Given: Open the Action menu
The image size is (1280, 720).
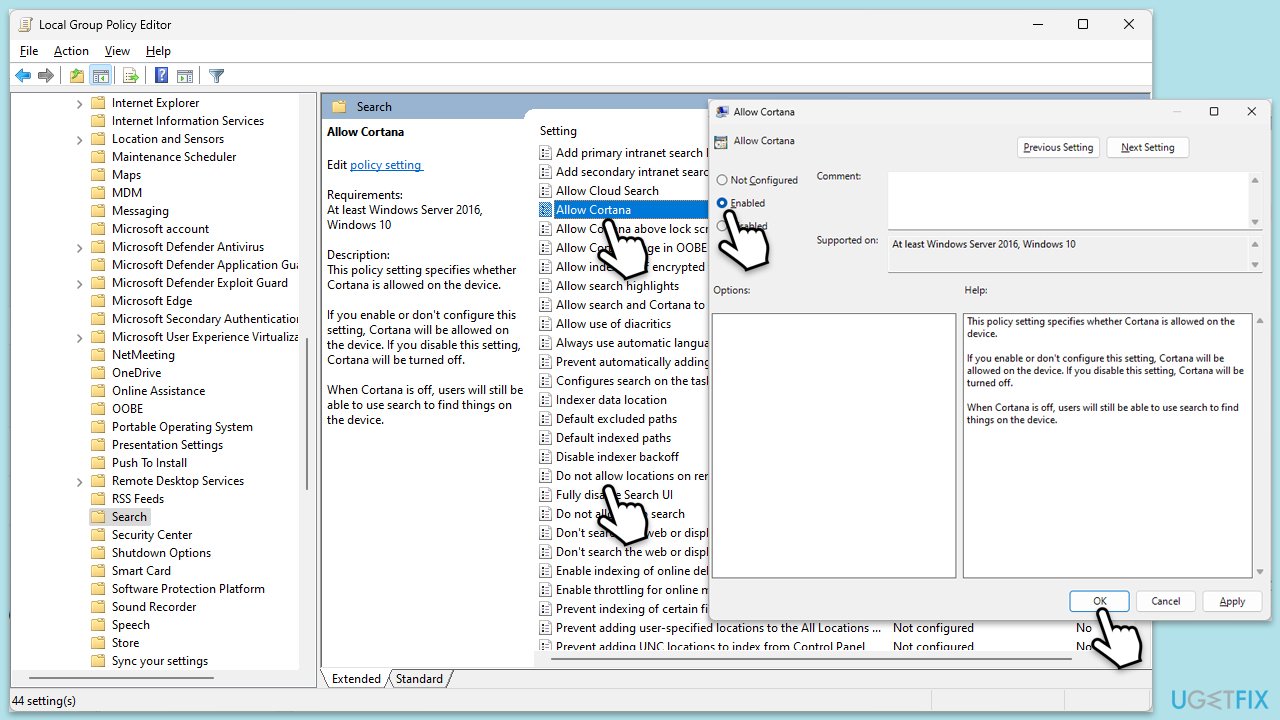Looking at the screenshot, I should (x=71, y=51).
